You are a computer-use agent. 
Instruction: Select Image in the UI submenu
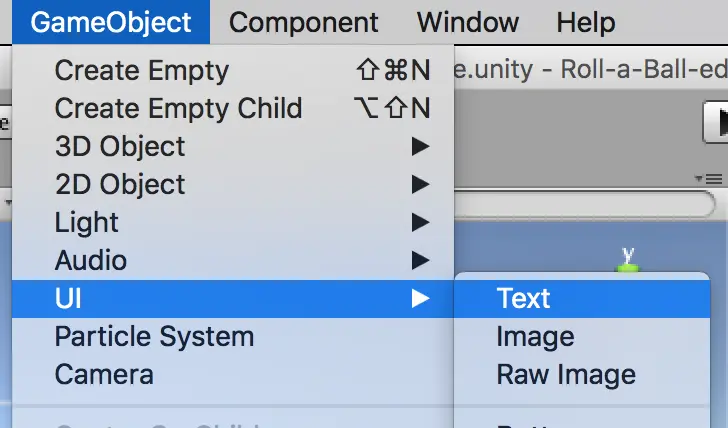(x=582, y=337)
